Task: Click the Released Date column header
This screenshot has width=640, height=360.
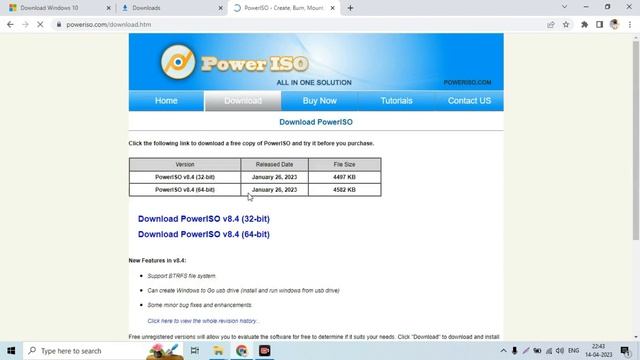Action: tap(274, 164)
